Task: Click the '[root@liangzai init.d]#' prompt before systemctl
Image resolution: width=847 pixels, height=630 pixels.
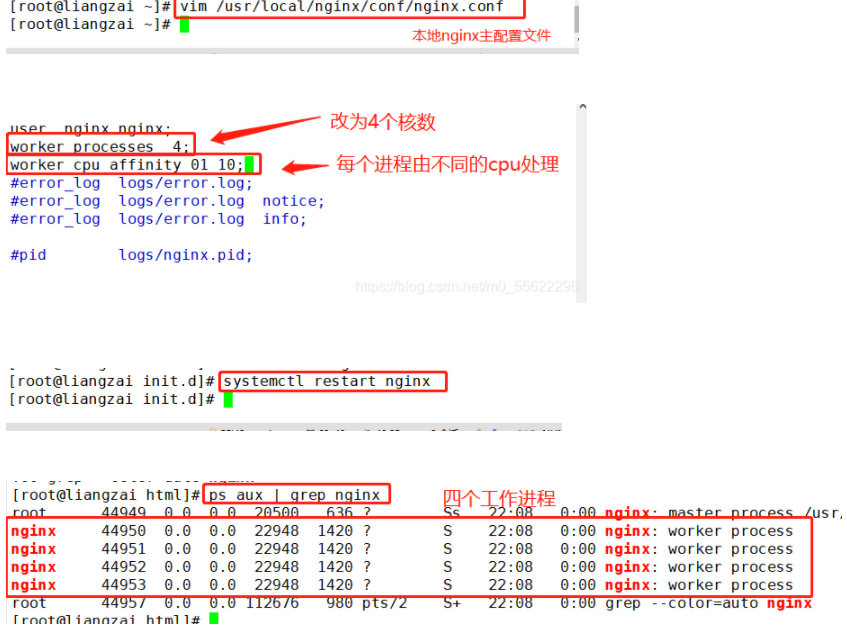Action: pos(112,381)
